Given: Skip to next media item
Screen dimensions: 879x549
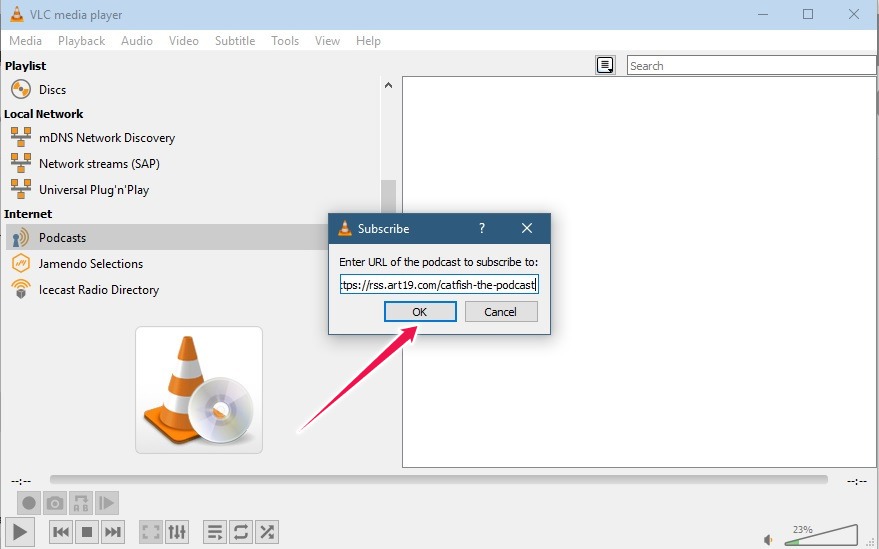Looking at the screenshot, I should tap(113, 532).
